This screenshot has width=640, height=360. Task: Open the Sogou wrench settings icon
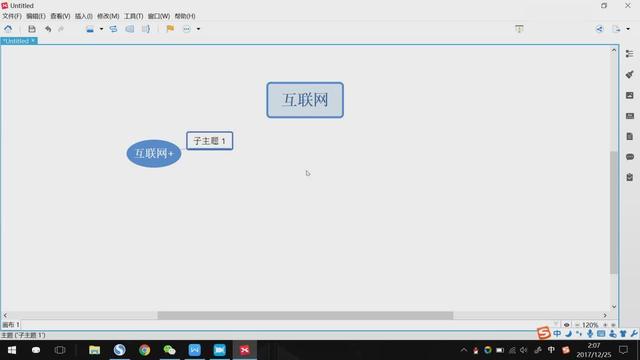click(x=634, y=334)
